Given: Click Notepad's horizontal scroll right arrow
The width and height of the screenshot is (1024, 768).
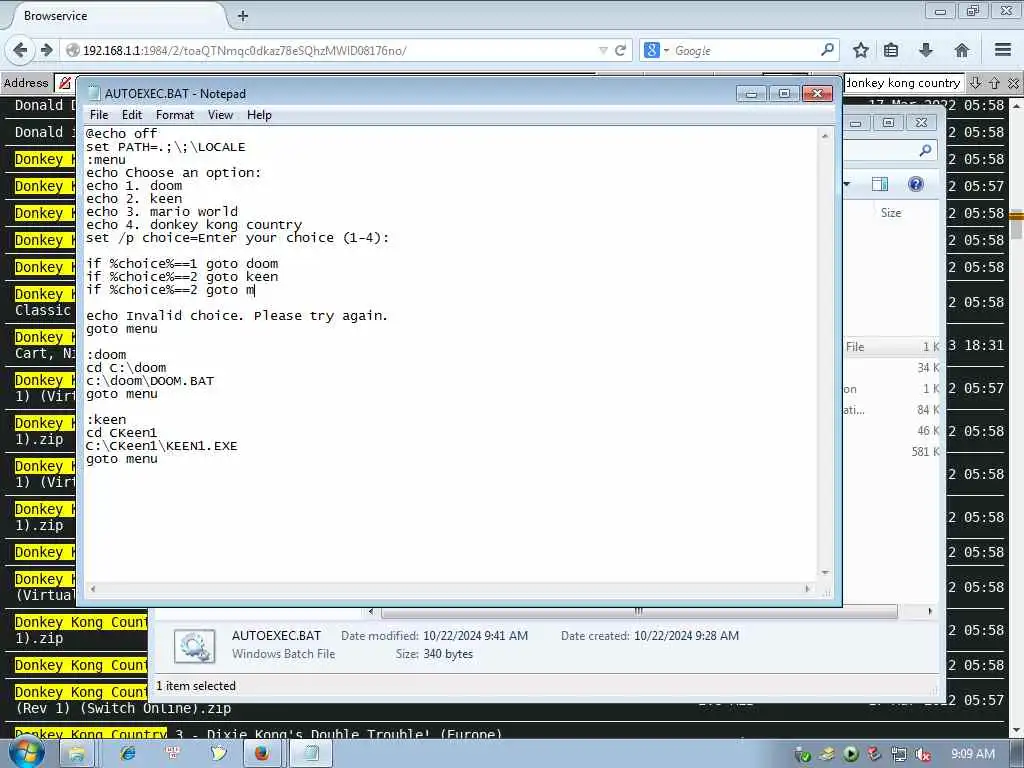Looking at the screenshot, I should pyautogui.click(x=808, y=588).
